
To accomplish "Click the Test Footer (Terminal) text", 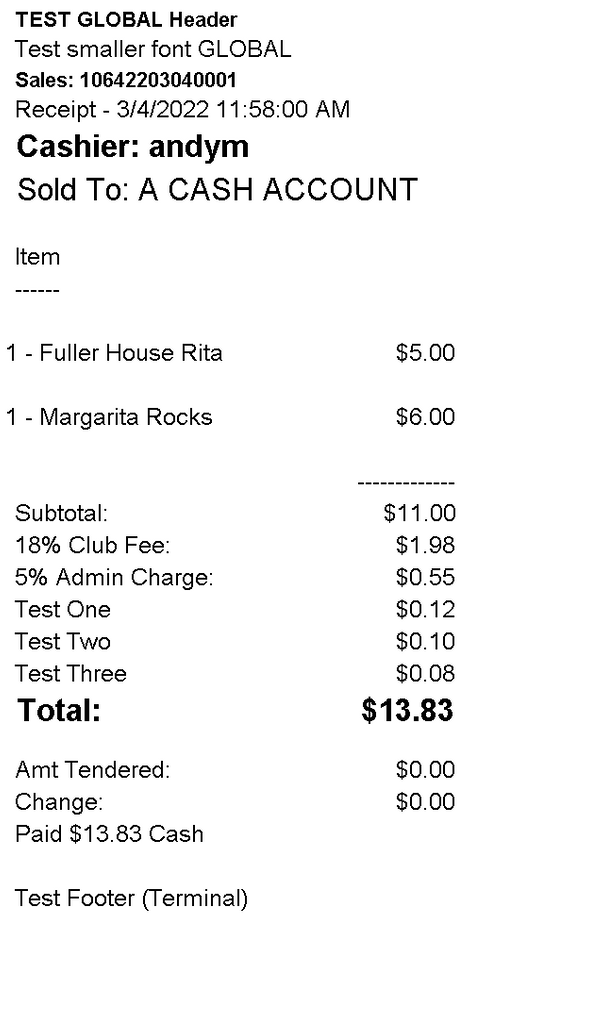I will (x=131, y=899).
